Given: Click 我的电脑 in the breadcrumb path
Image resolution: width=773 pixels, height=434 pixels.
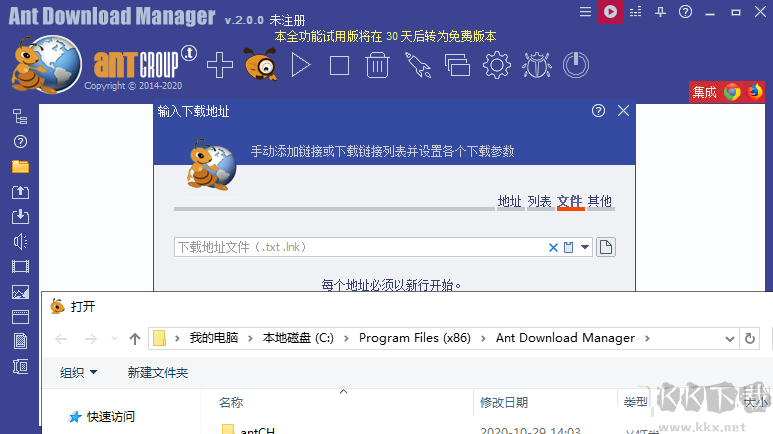Looking at the screenshot, I should [x=214, y=338].
